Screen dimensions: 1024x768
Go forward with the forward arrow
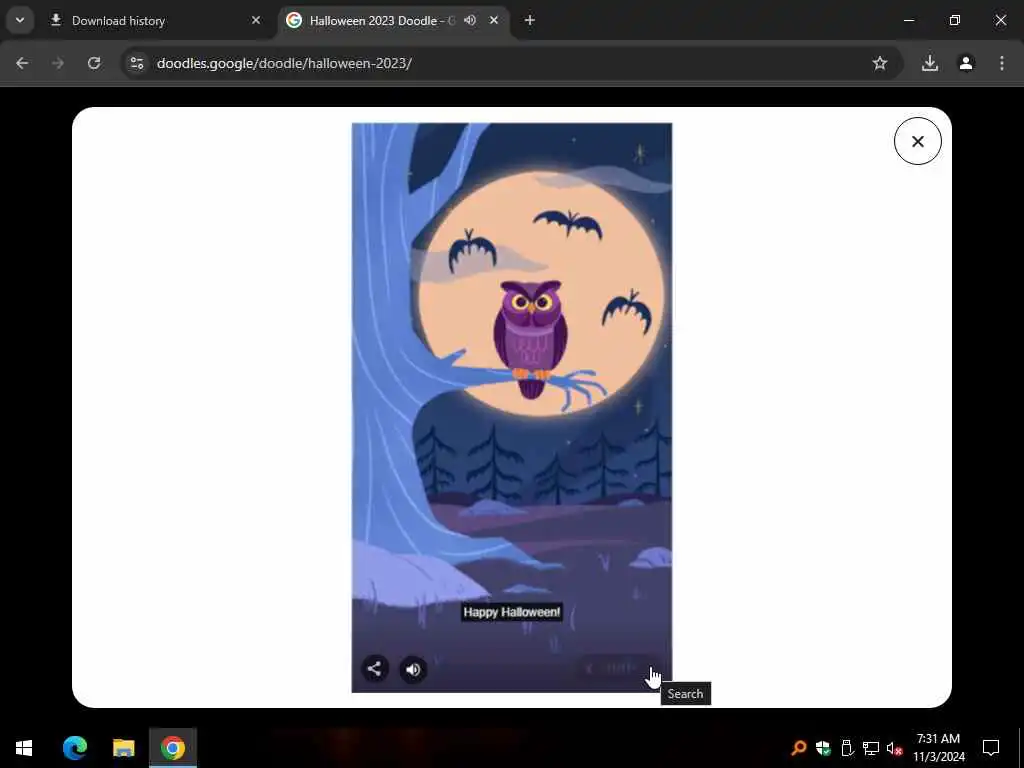58,63
